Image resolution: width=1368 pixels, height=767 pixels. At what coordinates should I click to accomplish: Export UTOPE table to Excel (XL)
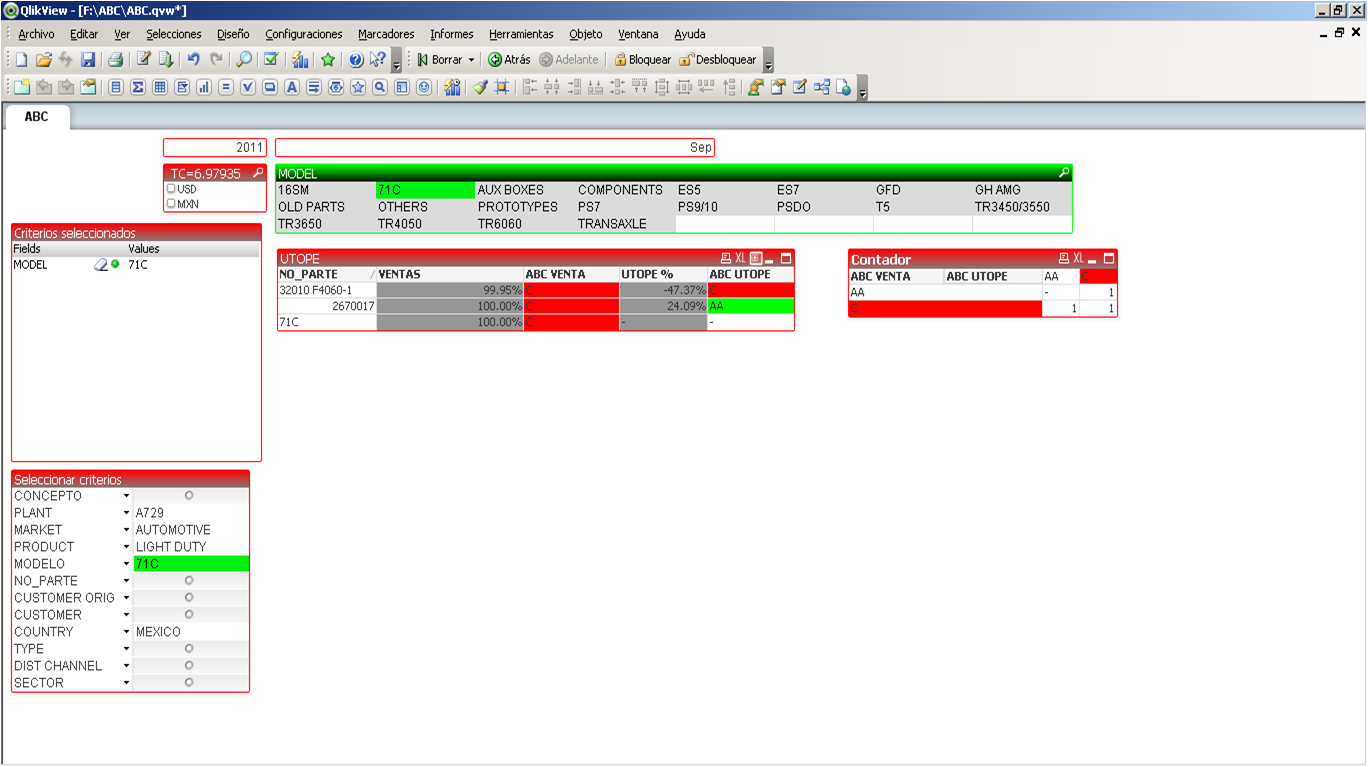pos(741,258)
